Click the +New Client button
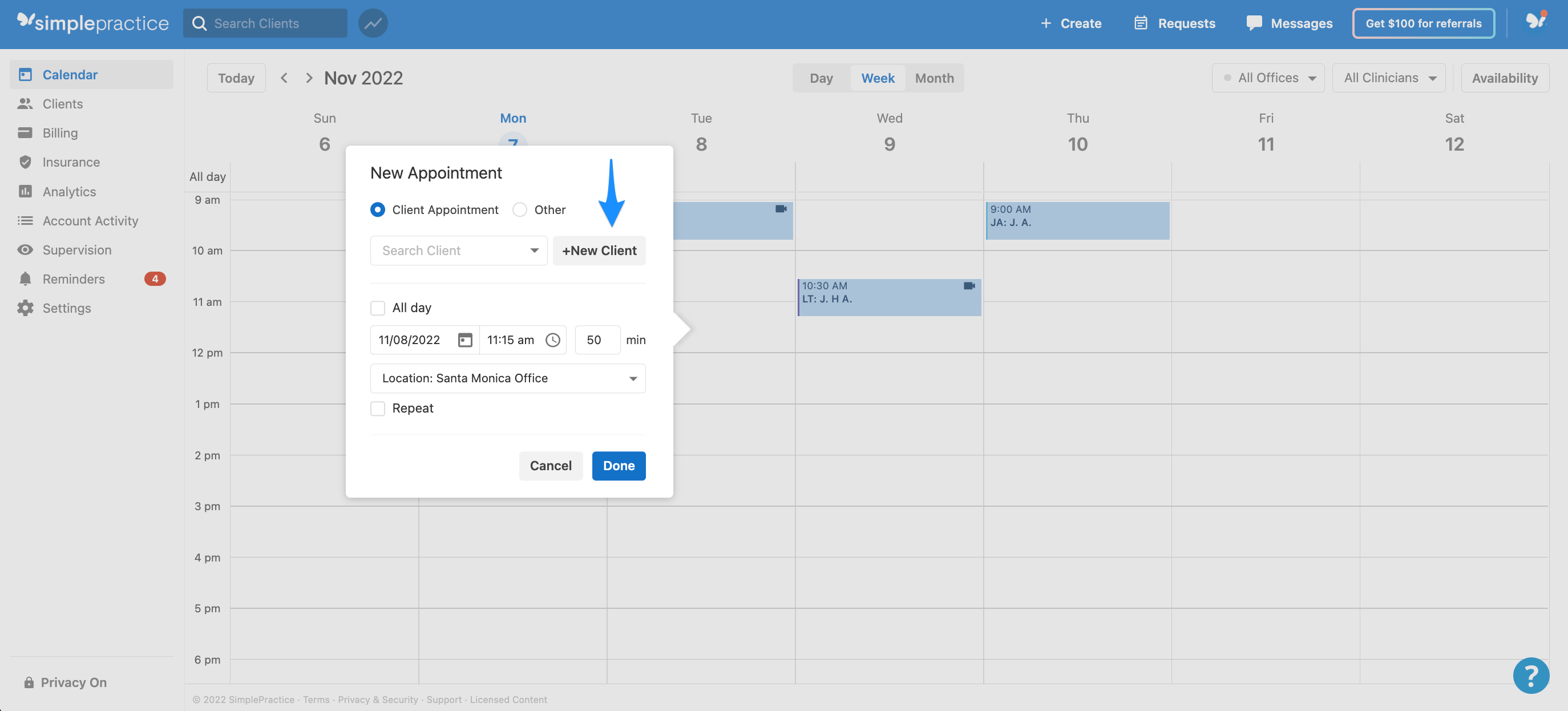Screen dimensions: 1568x711 pos(599,250)
